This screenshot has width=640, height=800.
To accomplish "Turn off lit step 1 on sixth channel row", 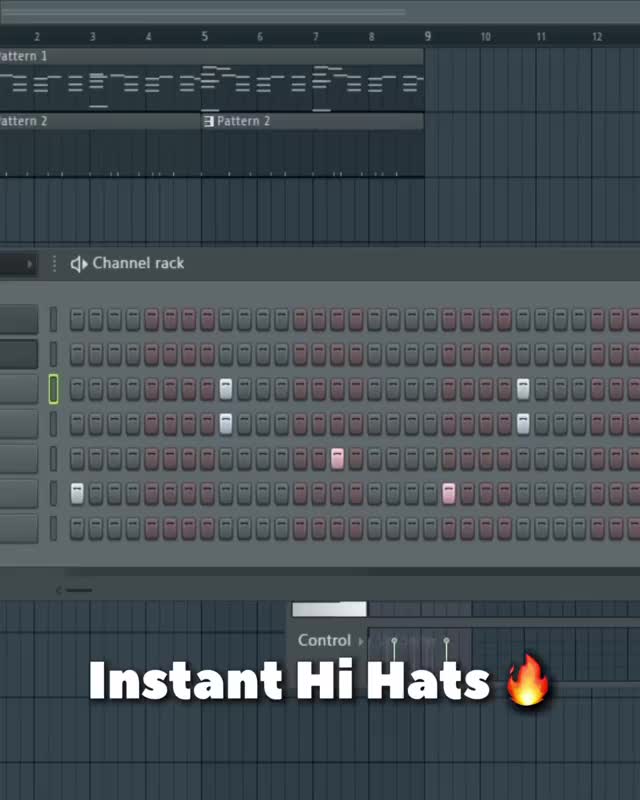I will point(77,493).
